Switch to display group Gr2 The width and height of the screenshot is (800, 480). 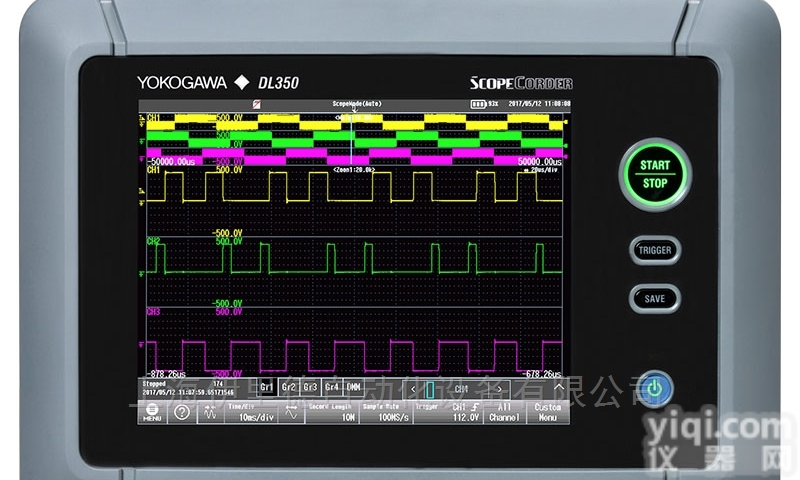[289, 387]
